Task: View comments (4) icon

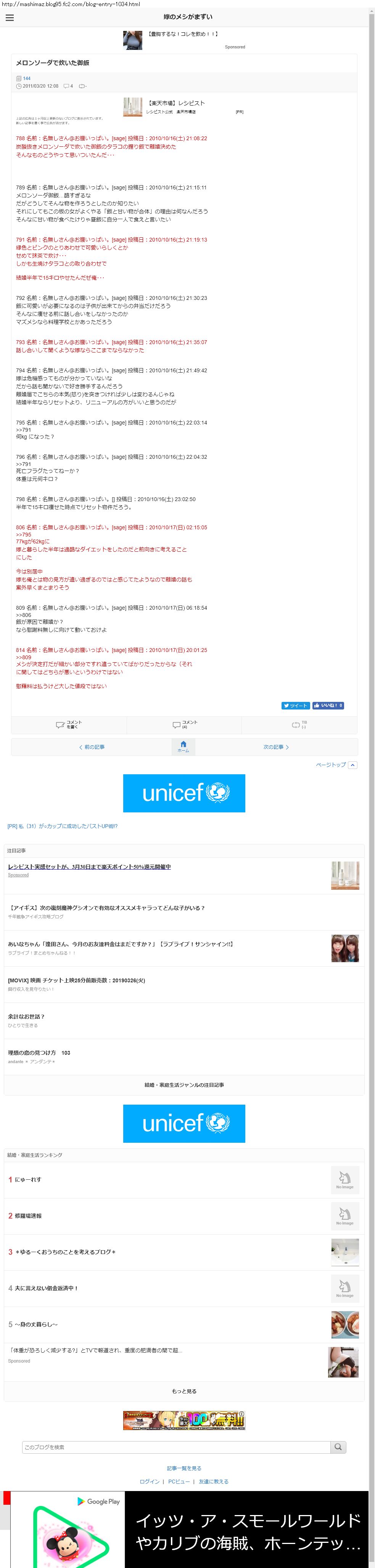Action: (x=184, y=724)
